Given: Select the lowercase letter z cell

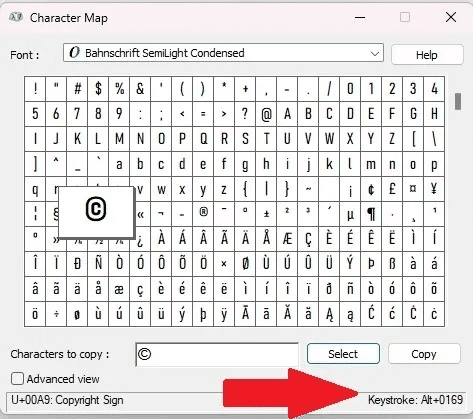Looking at the screenshot, I should 224,189.
